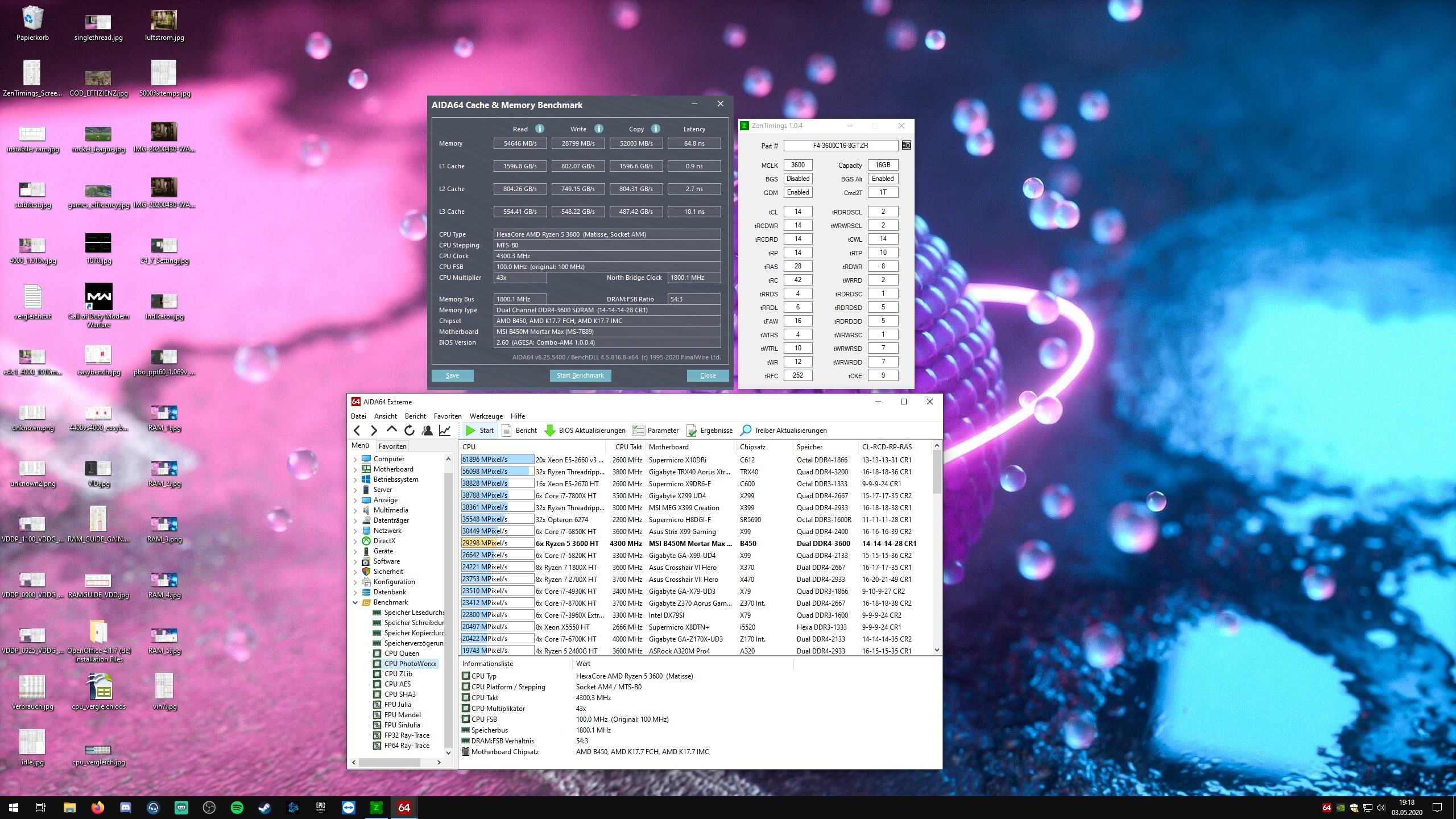Viewport: 1456px width, 819px height.
Task: Expand the Betriebssystem tree node
Action: coord(355,479)
